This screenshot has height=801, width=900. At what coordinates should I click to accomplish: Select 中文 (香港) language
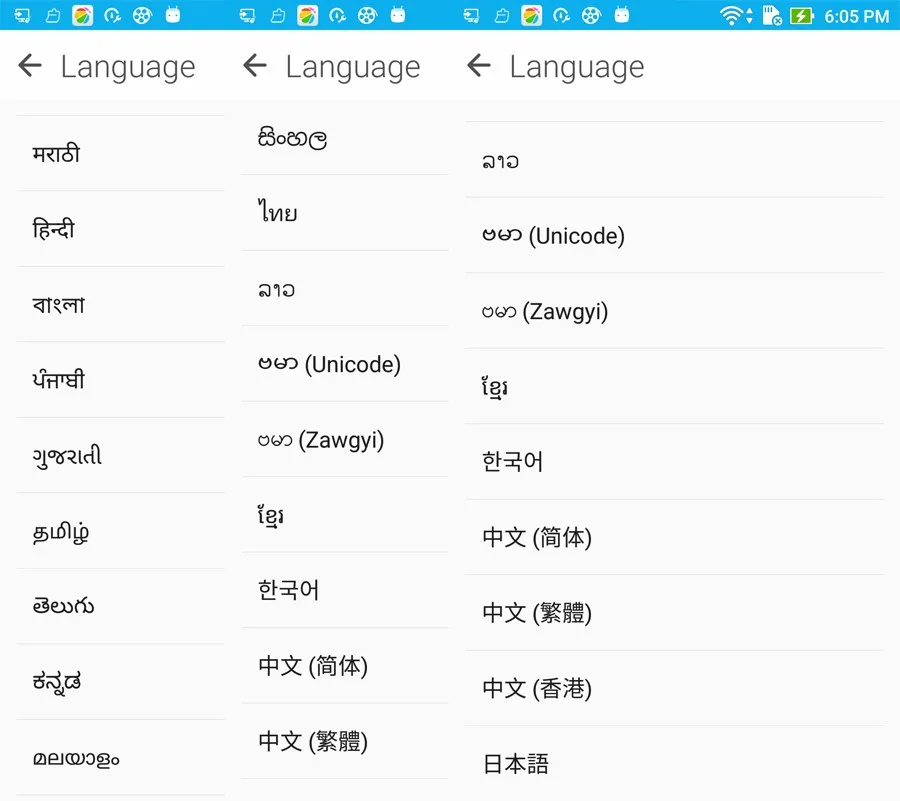[x=674, y=689]
